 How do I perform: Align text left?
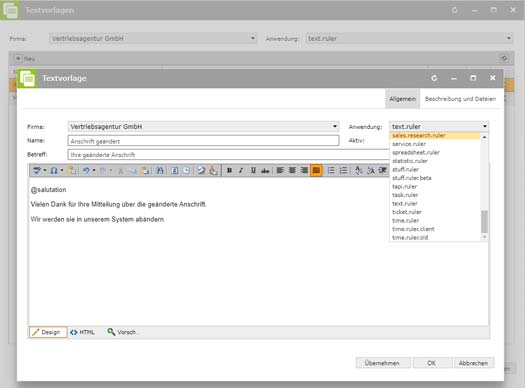pos(280,170)
